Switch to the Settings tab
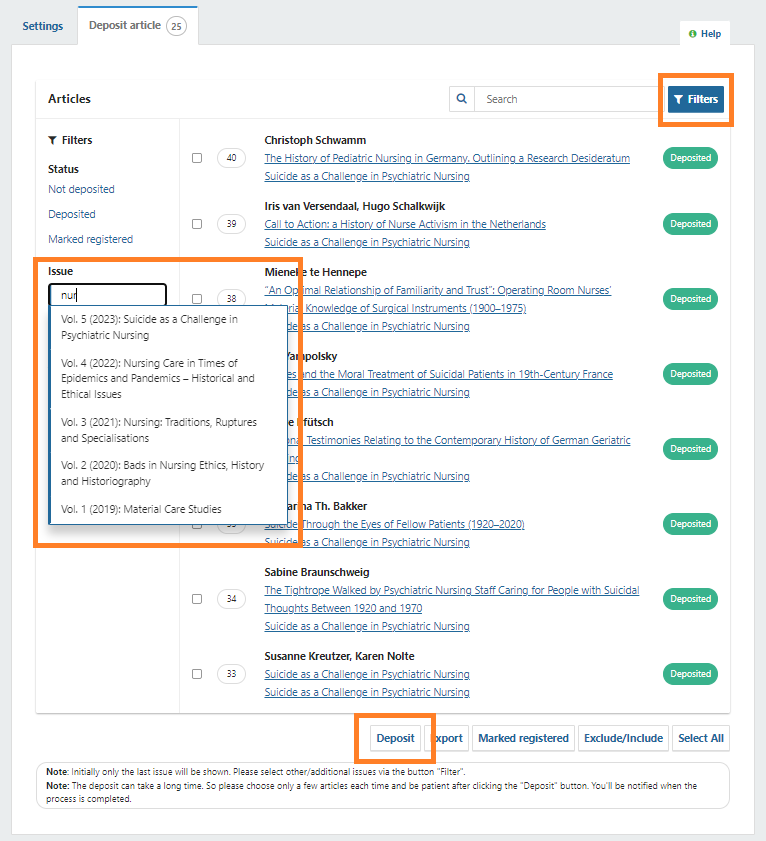Screen dimensions: 766x841 point(43,26)
